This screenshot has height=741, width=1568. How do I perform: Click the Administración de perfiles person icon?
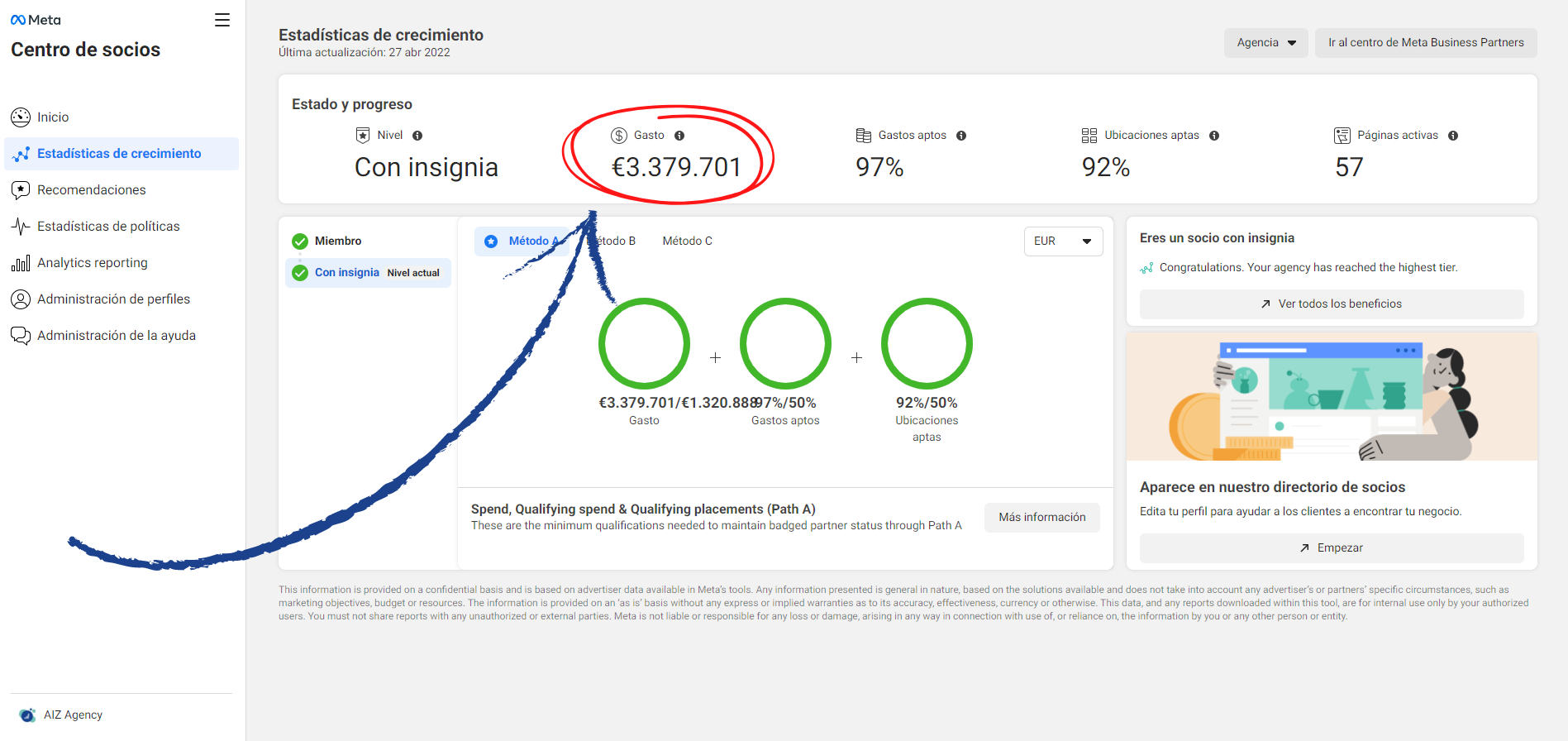pyautogui.click(x=21, y=299)
